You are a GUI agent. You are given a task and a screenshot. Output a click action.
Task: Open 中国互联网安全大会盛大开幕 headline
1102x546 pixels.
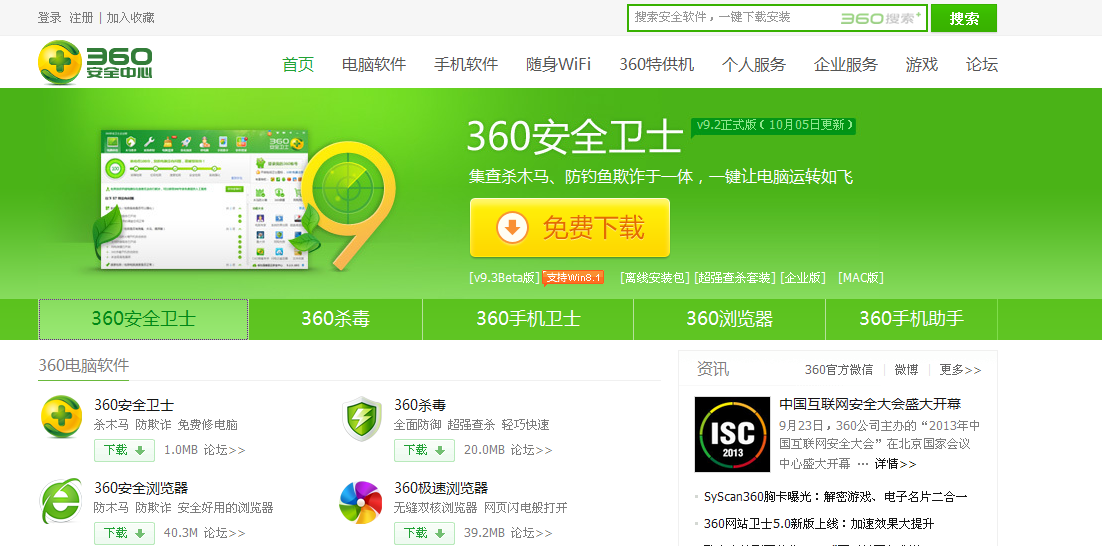870,405
